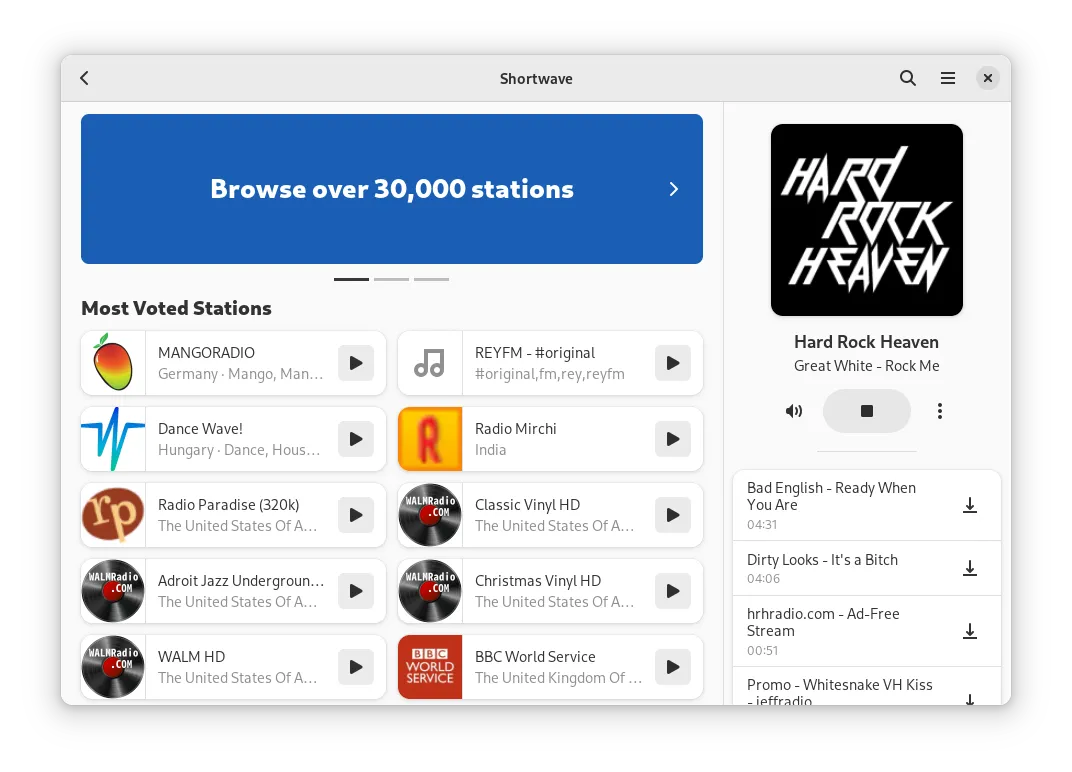Start playing Radio Mirchi

(x=672, y=439)
